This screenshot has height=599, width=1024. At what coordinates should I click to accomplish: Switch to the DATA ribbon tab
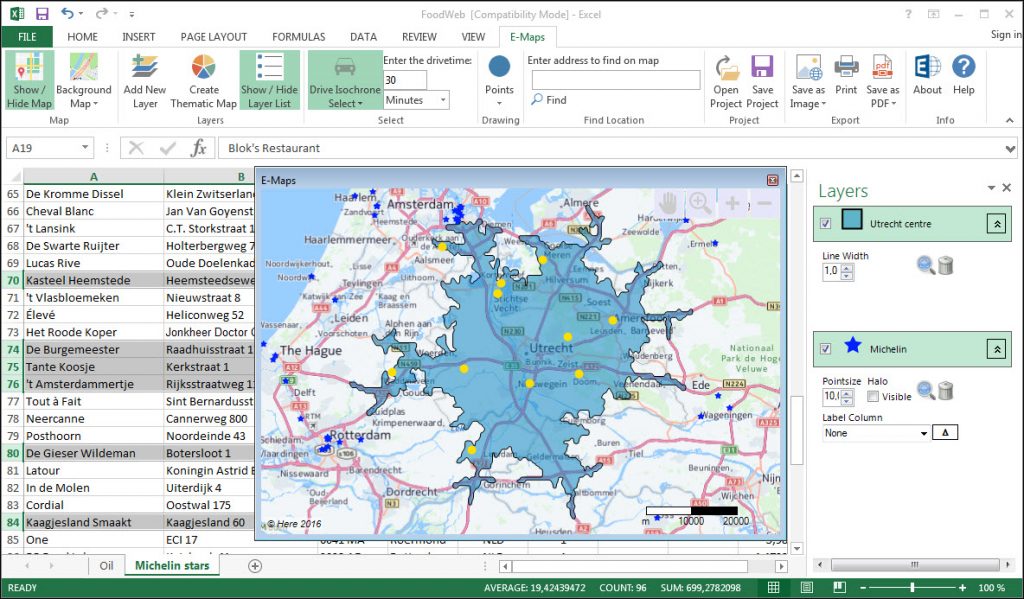363,37
